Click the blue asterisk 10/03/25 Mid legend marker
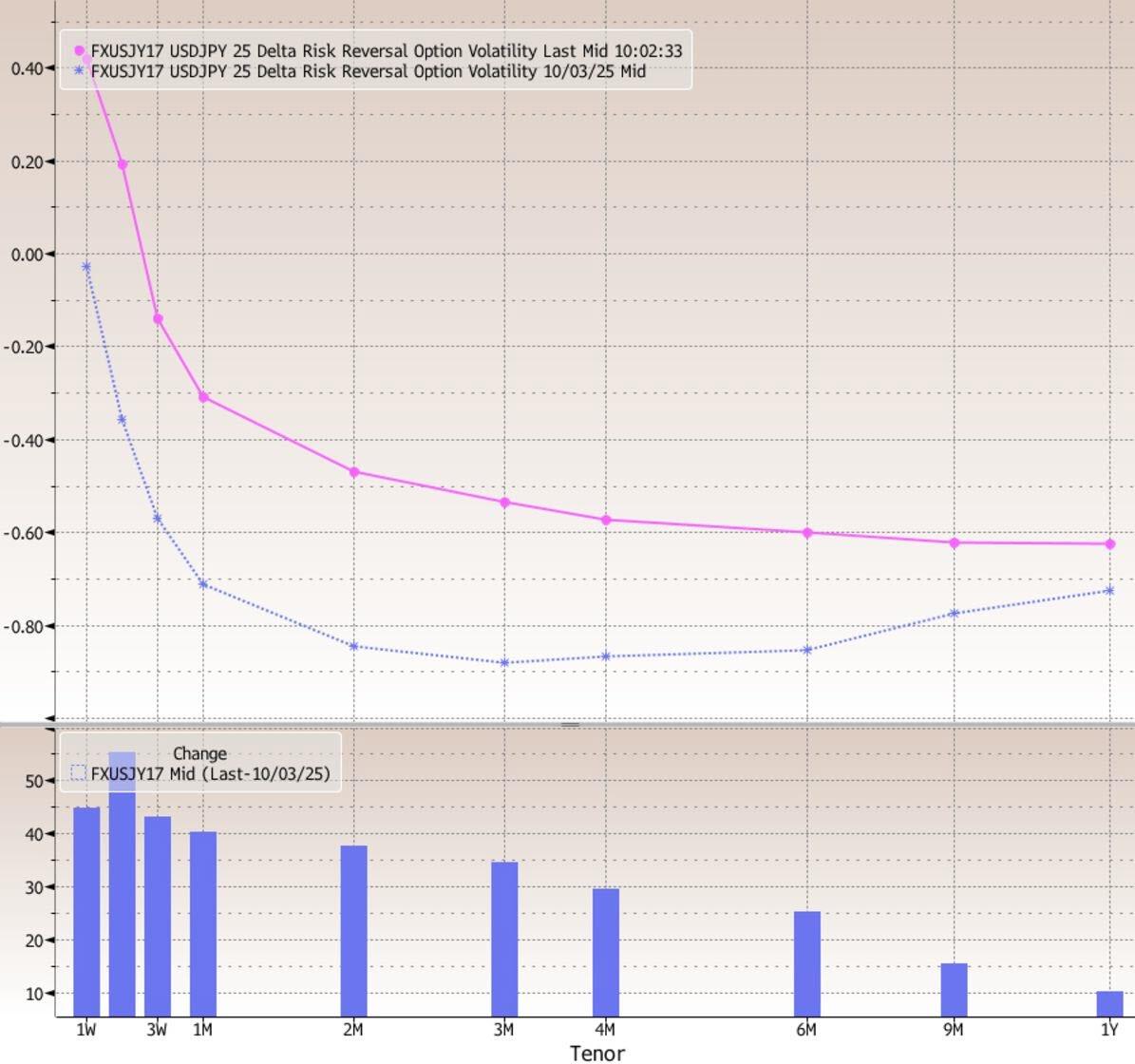The width and height of the screenshot is (1135, 1064). coord(79,71)
